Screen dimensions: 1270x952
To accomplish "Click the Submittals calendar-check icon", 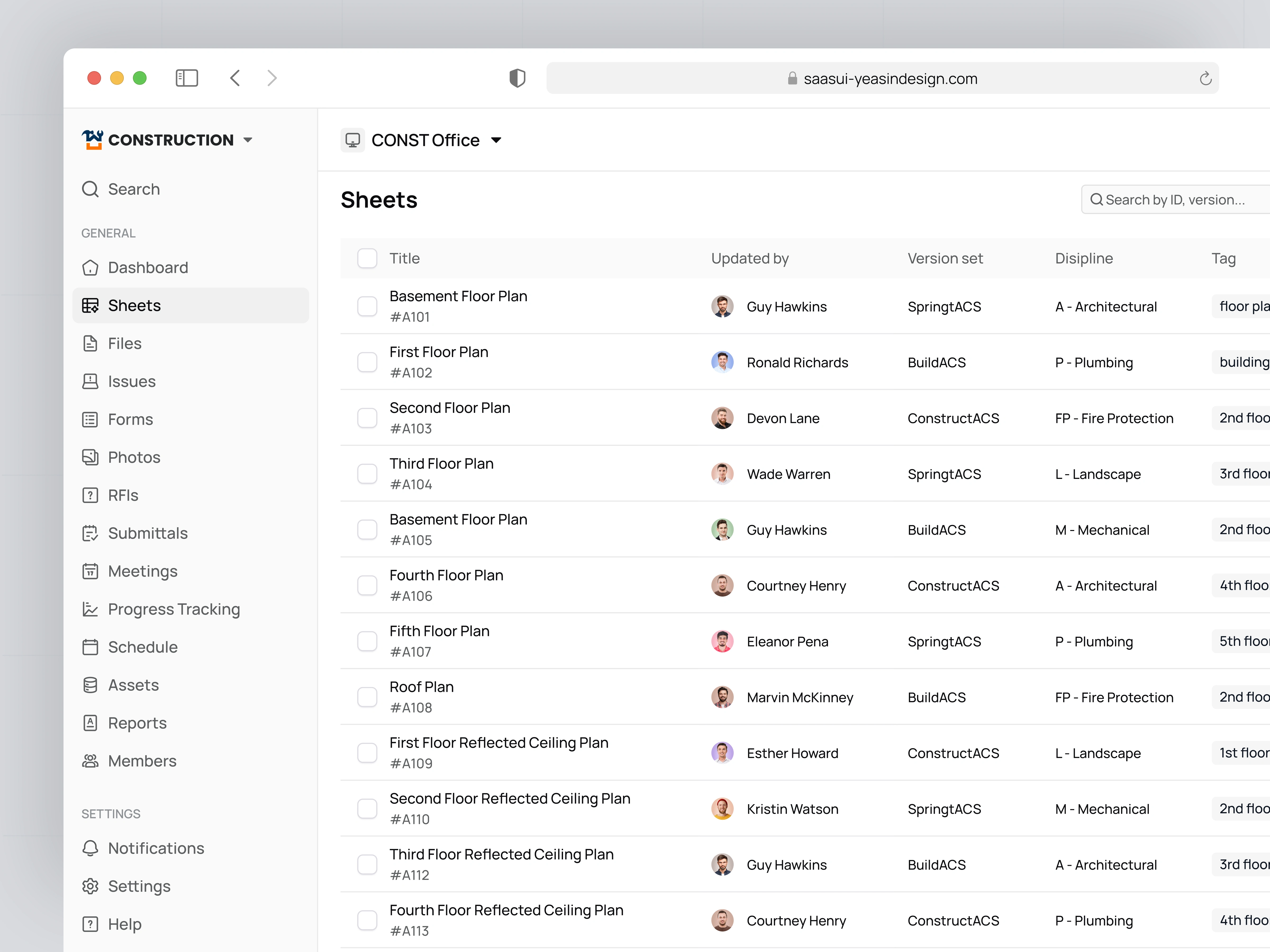I will point(90,533).
